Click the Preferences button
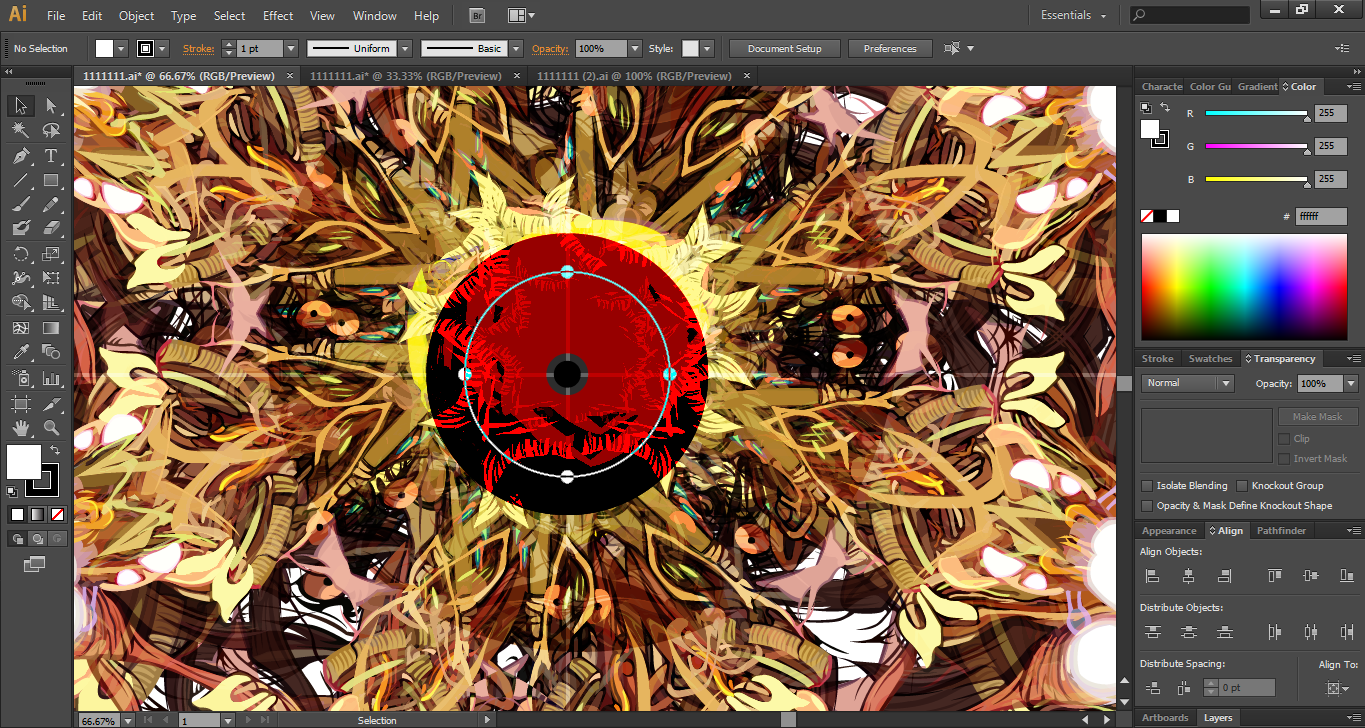Screen dimensions: 1365x728 (x=890, y=48)
